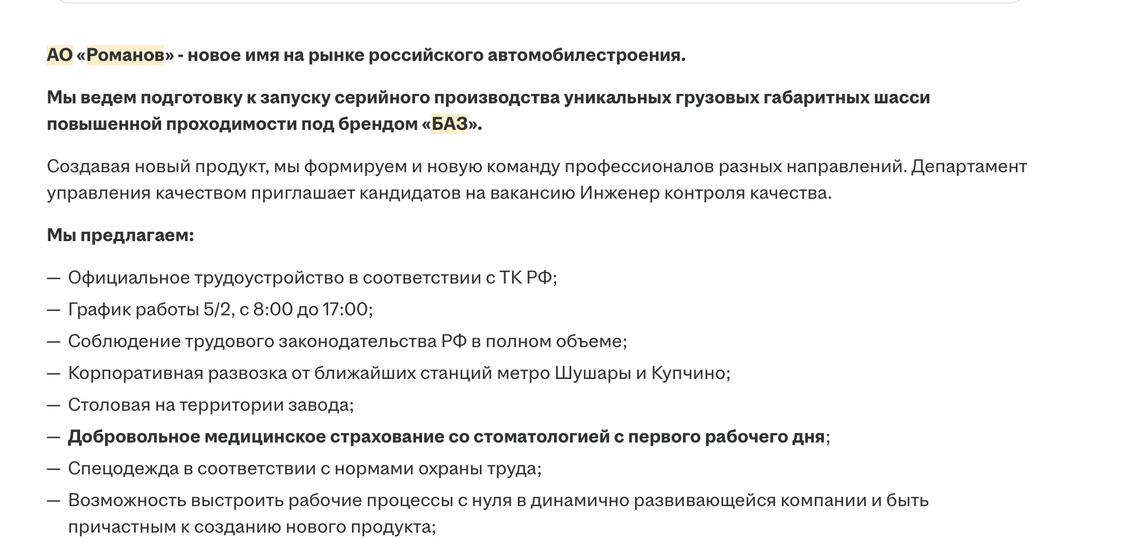Click the «Мы предлагаем:» heading

tap(120, 236)
